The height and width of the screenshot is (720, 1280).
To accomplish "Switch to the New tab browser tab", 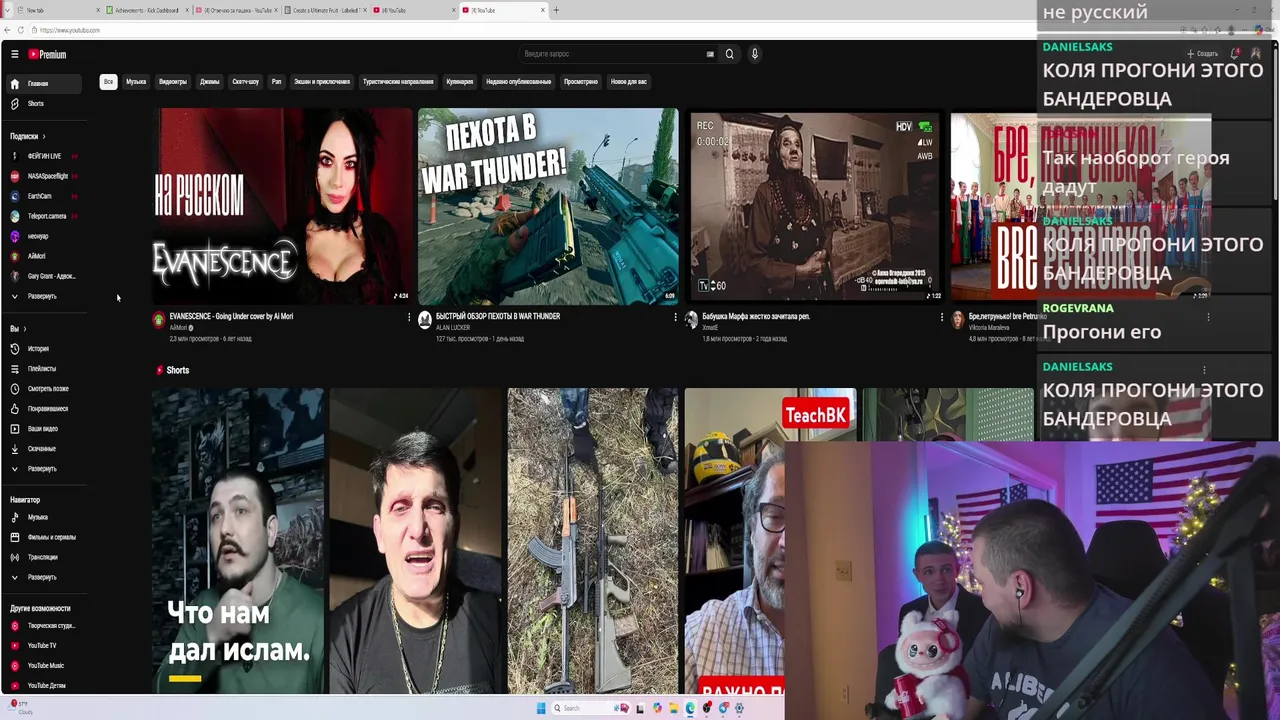I will [57, 10].
